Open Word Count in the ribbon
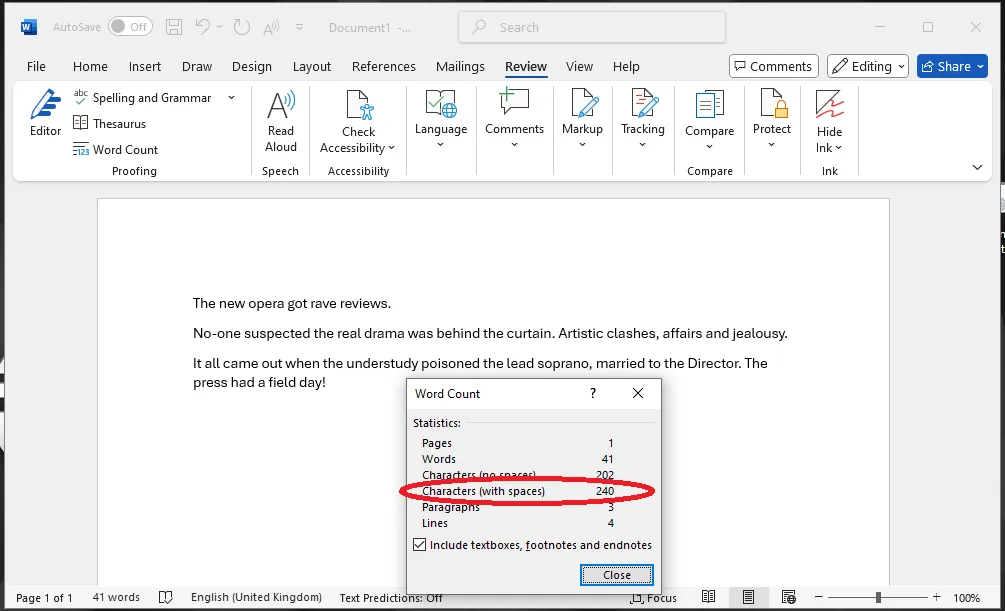 coord(115,149)
